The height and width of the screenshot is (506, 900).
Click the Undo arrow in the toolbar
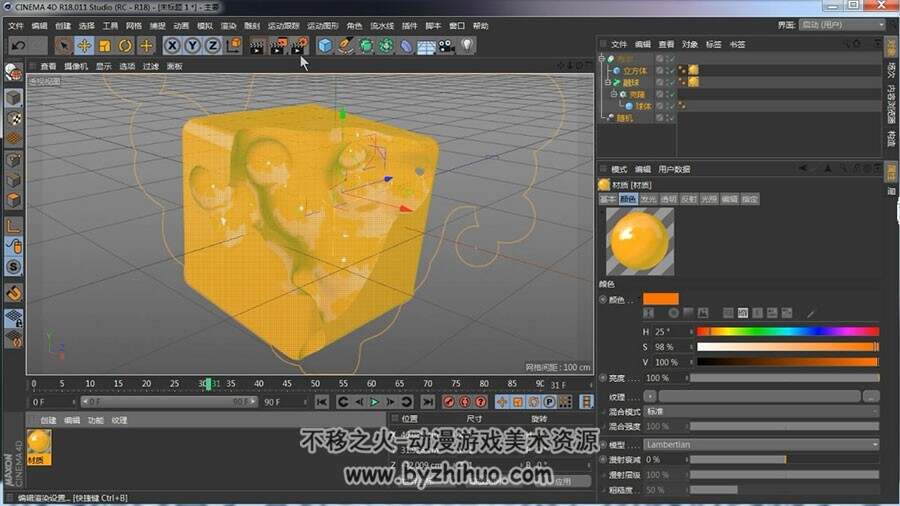click(18, 45)
